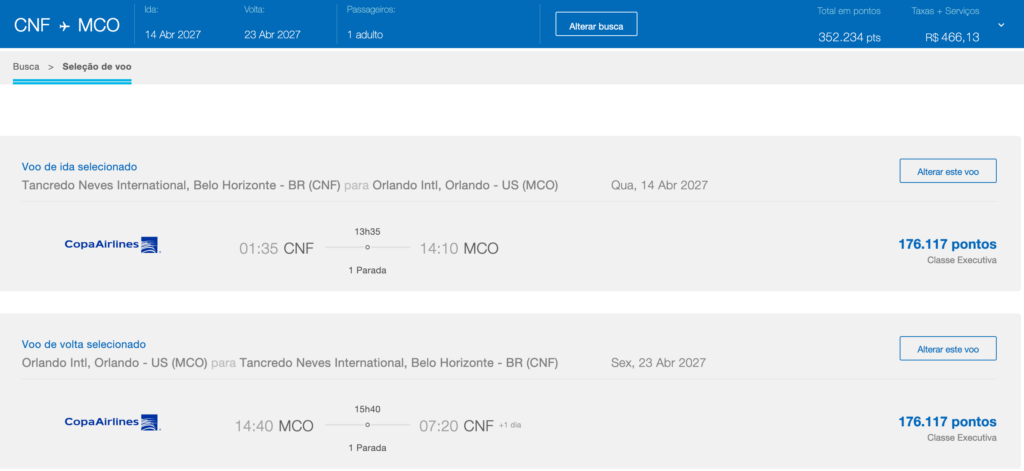Viewport: 1024px width, 471px height.
Task: Change the selected return flight (Voo de volta)
Action: pyautogui.click(x=948, y=349)
